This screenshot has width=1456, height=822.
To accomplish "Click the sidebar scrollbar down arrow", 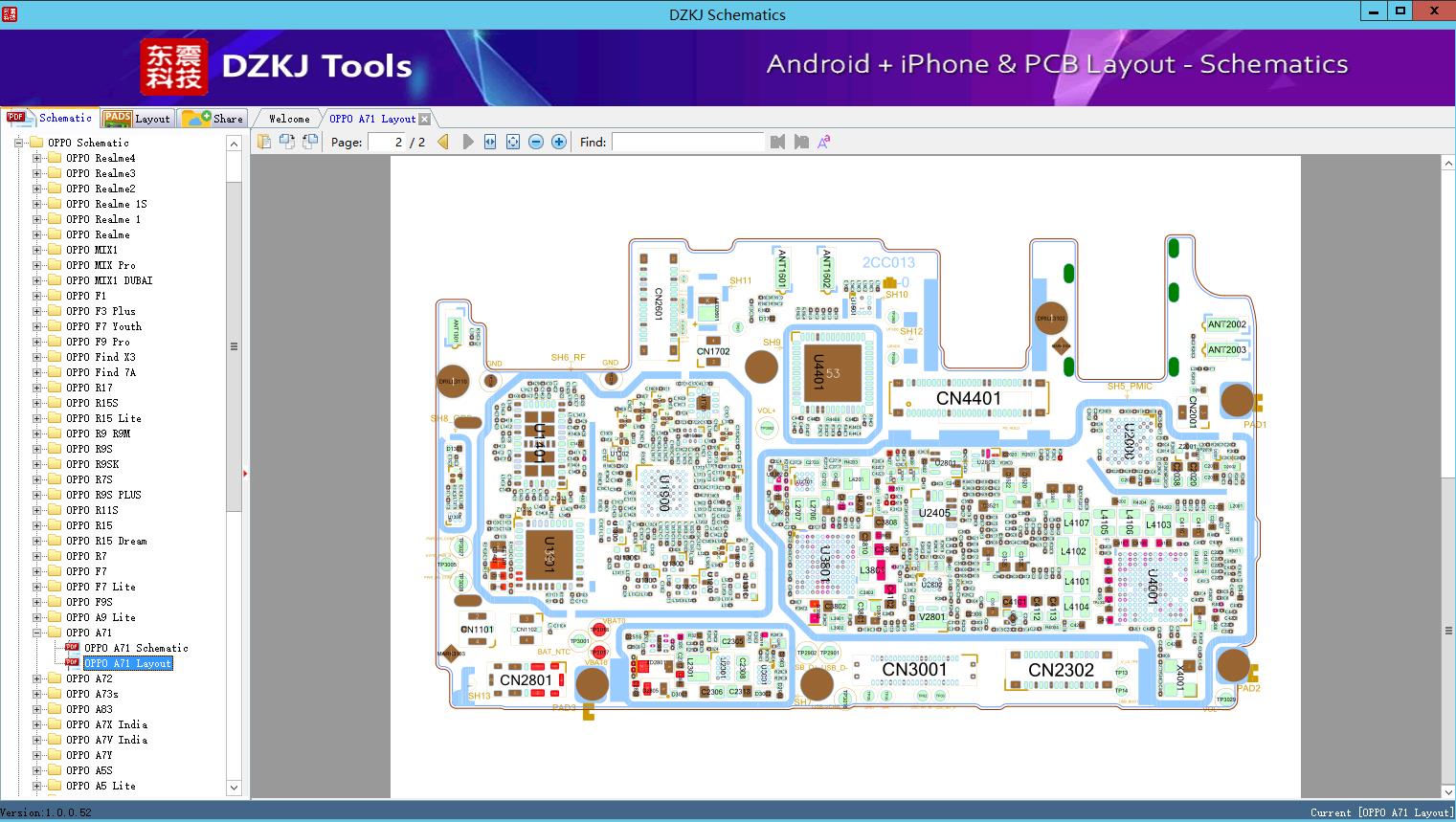I will point(234,787).
